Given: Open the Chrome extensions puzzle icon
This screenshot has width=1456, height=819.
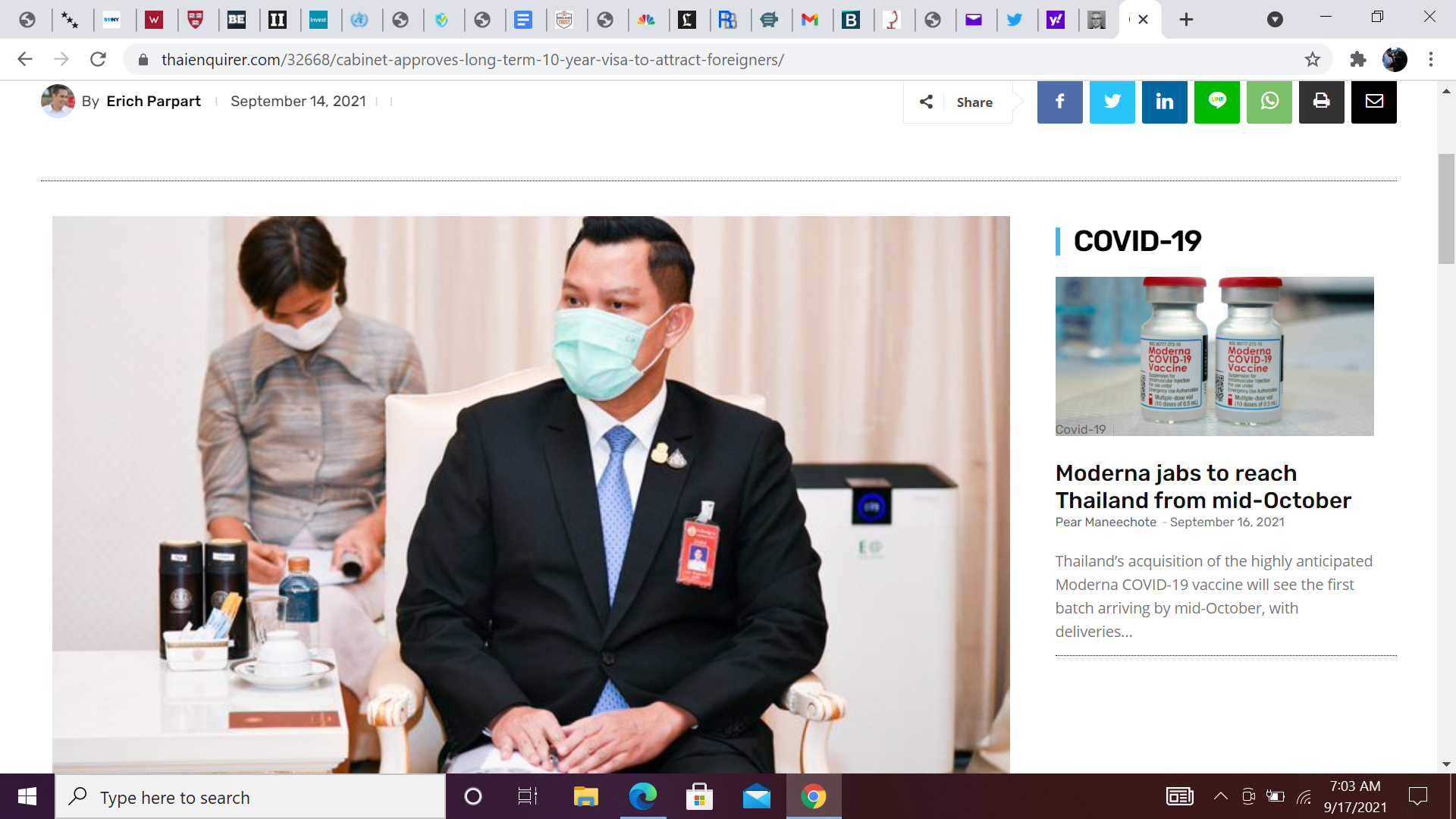Looking at the screenshot, I should pos(1357,59).
